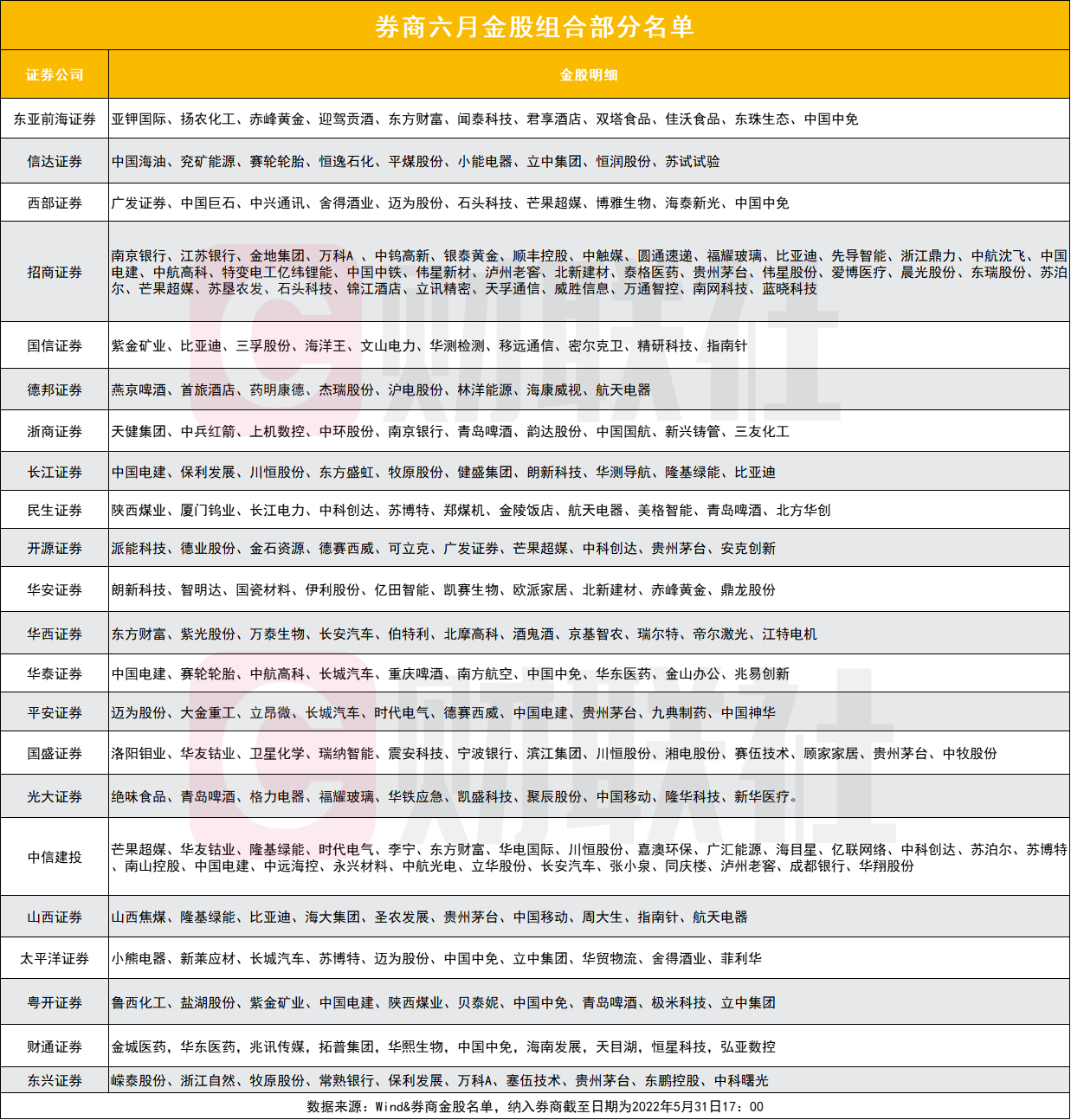Click 紫金矿业 in 国信证券 row
1071x1120 pixels.
[x=139, y=346]
